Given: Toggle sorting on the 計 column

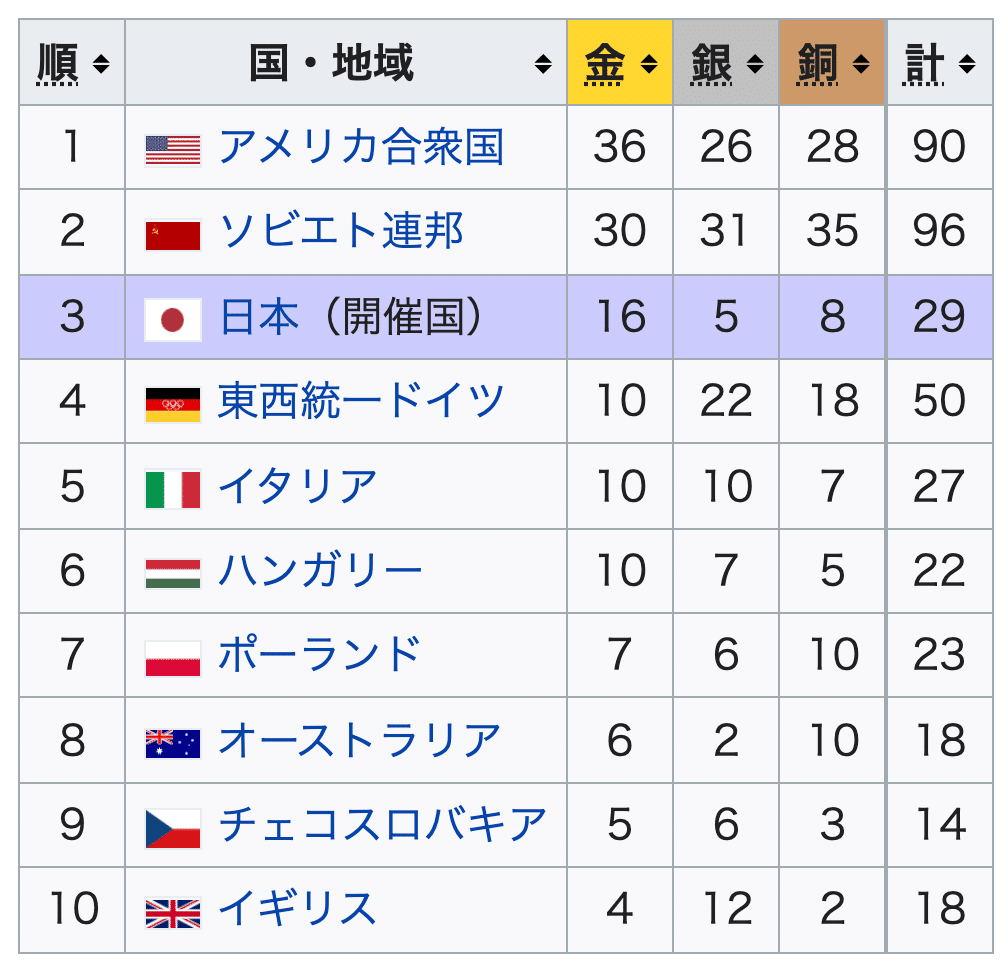Looking at the screenshot, I should coord(966,63).
